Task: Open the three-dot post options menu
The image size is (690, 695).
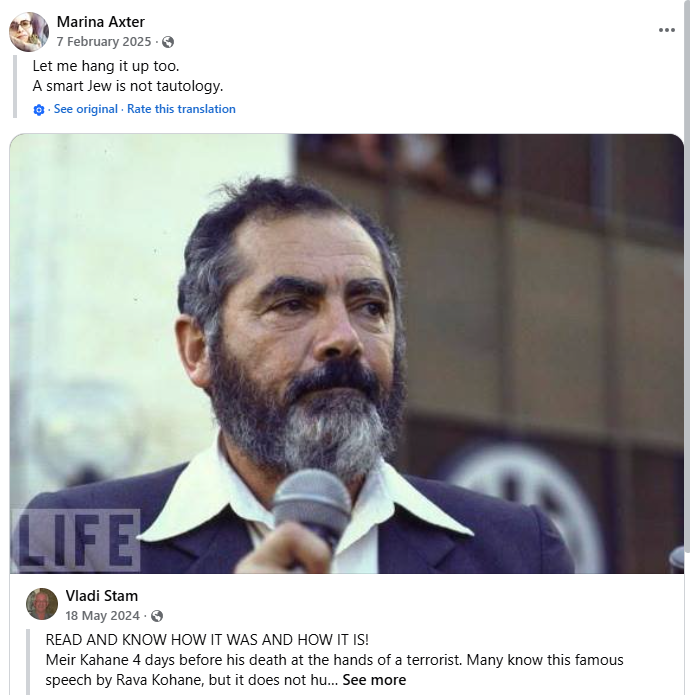Action: [x=667, y=30]
